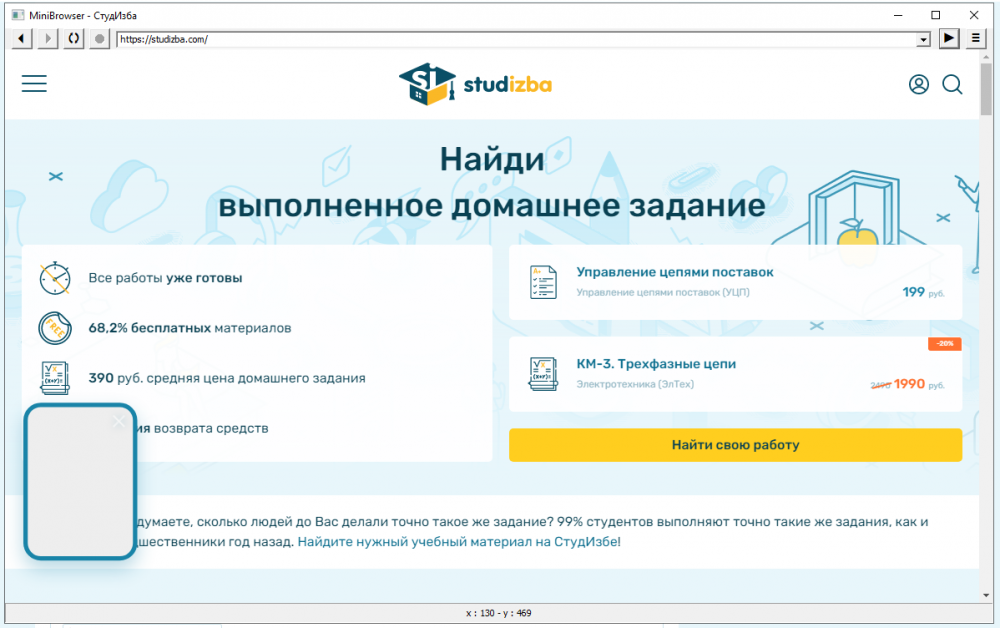Click 'Электротехника (ЭлТех)' subject label

click(635, 384)
